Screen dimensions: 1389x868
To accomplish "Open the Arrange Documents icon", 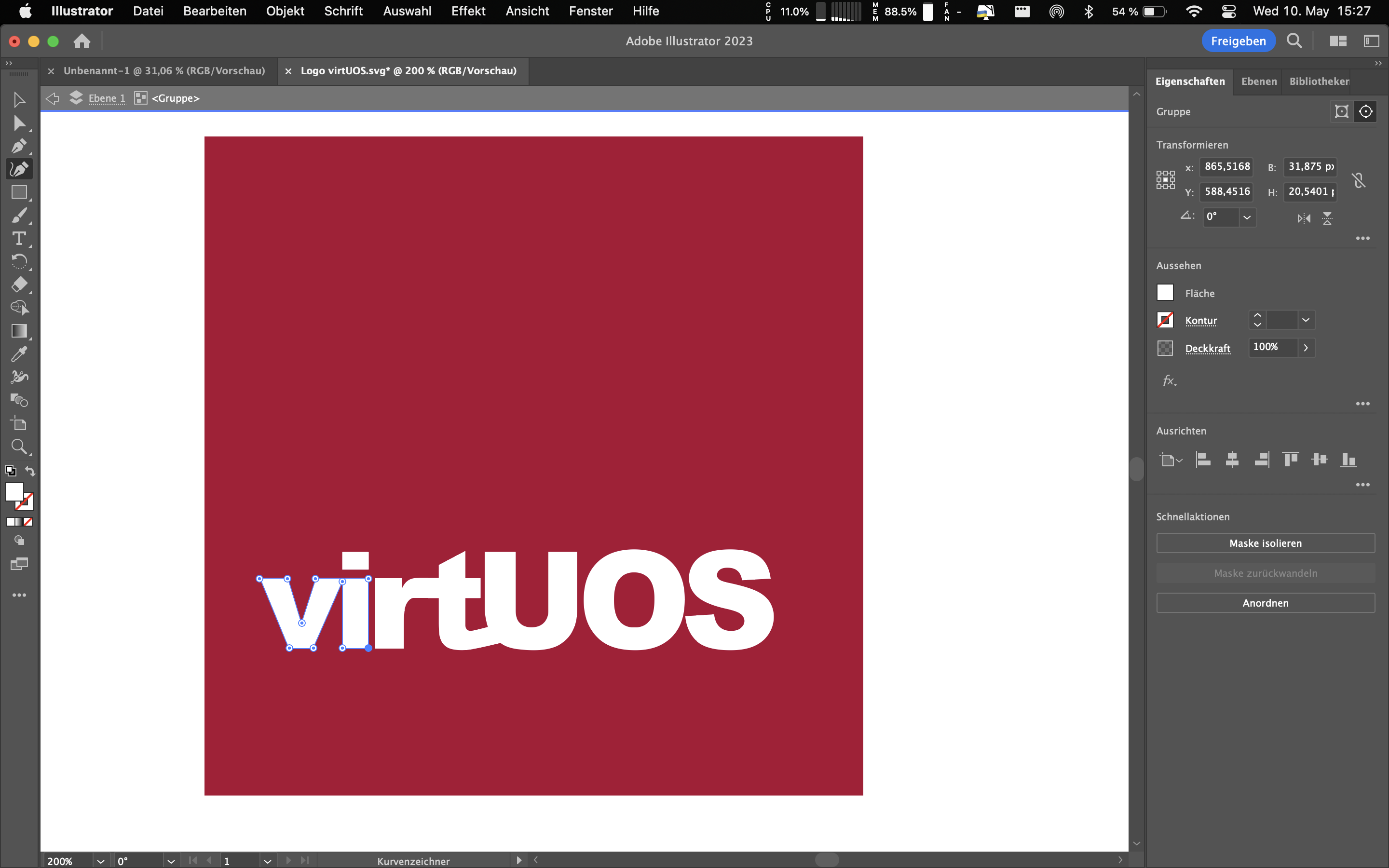I will pyautogui.click(x=1338, y=41).
